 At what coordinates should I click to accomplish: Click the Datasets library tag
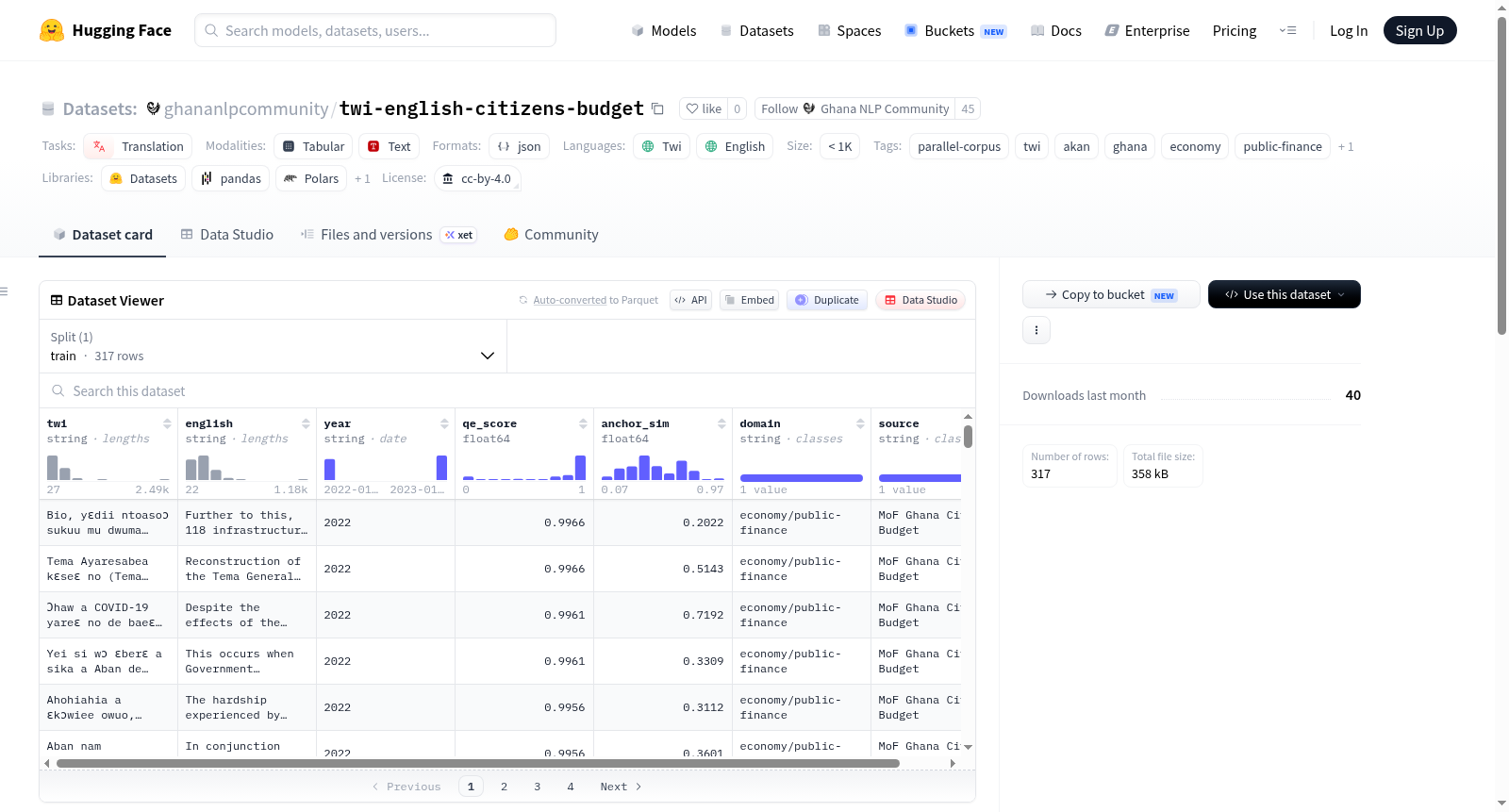[x=143, y=178]
